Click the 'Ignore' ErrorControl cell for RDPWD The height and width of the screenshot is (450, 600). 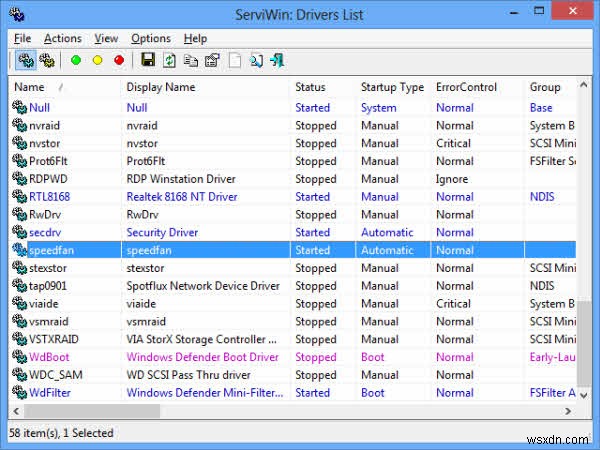pyautogui.click(x=452, y=179)
